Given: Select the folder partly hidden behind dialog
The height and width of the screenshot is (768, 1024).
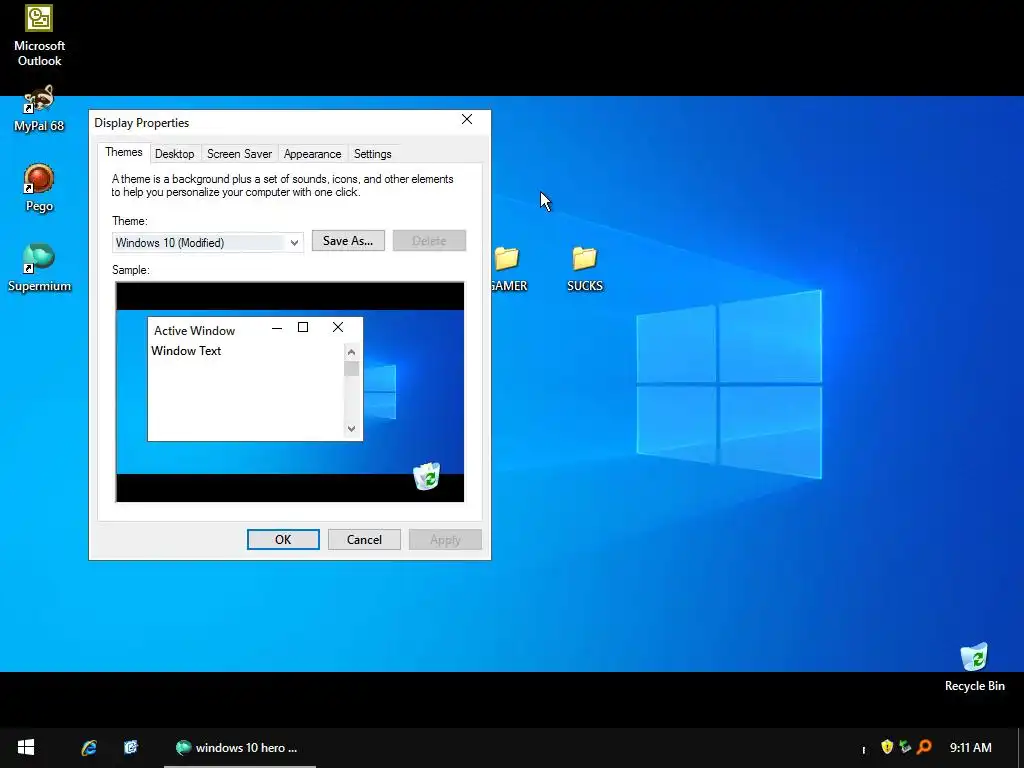Looking at the screenshot, I should [509, 268].
